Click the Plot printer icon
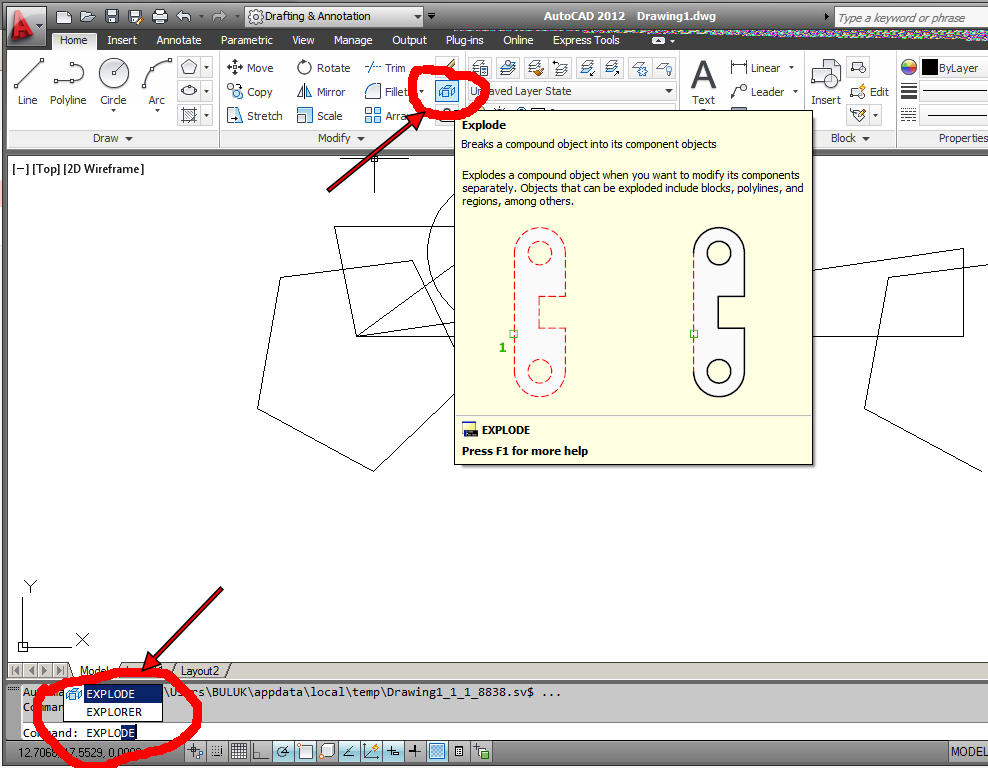 tap(160, 16)
